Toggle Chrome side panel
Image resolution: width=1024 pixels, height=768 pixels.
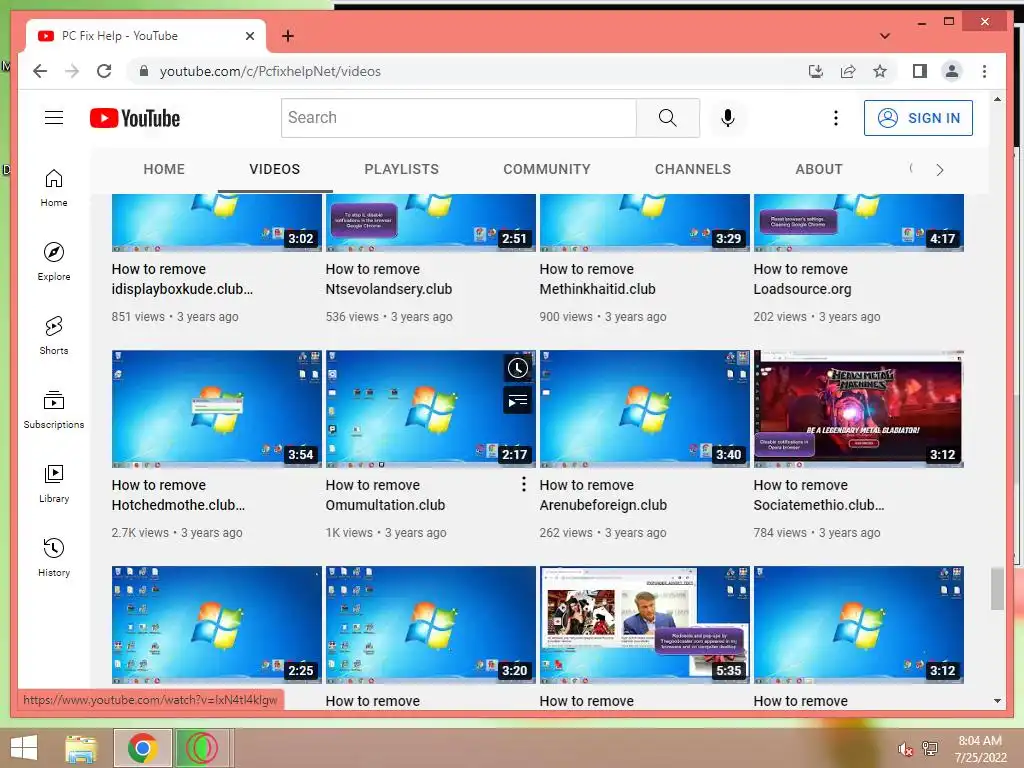point(920,71)
